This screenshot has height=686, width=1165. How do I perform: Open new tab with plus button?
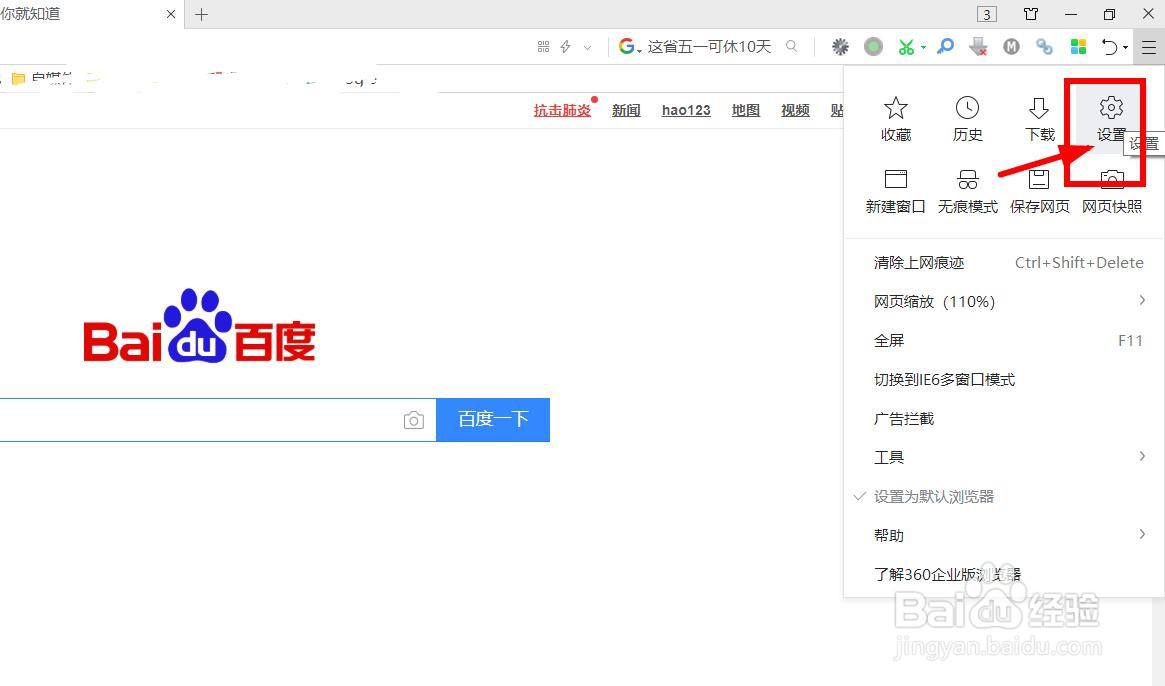(x=201, y=14)
